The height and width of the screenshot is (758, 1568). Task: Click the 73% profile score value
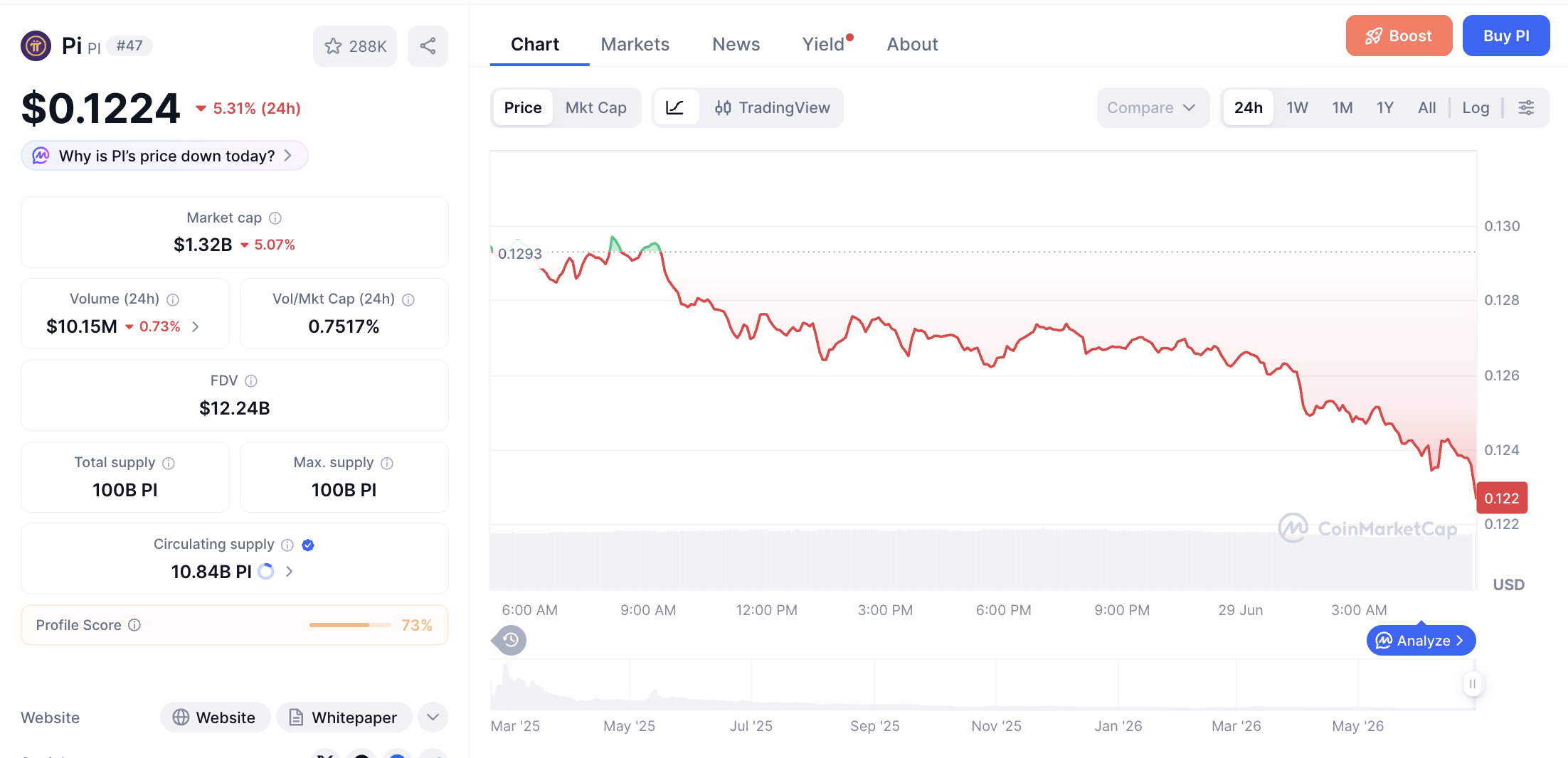(x=417, y=625)
